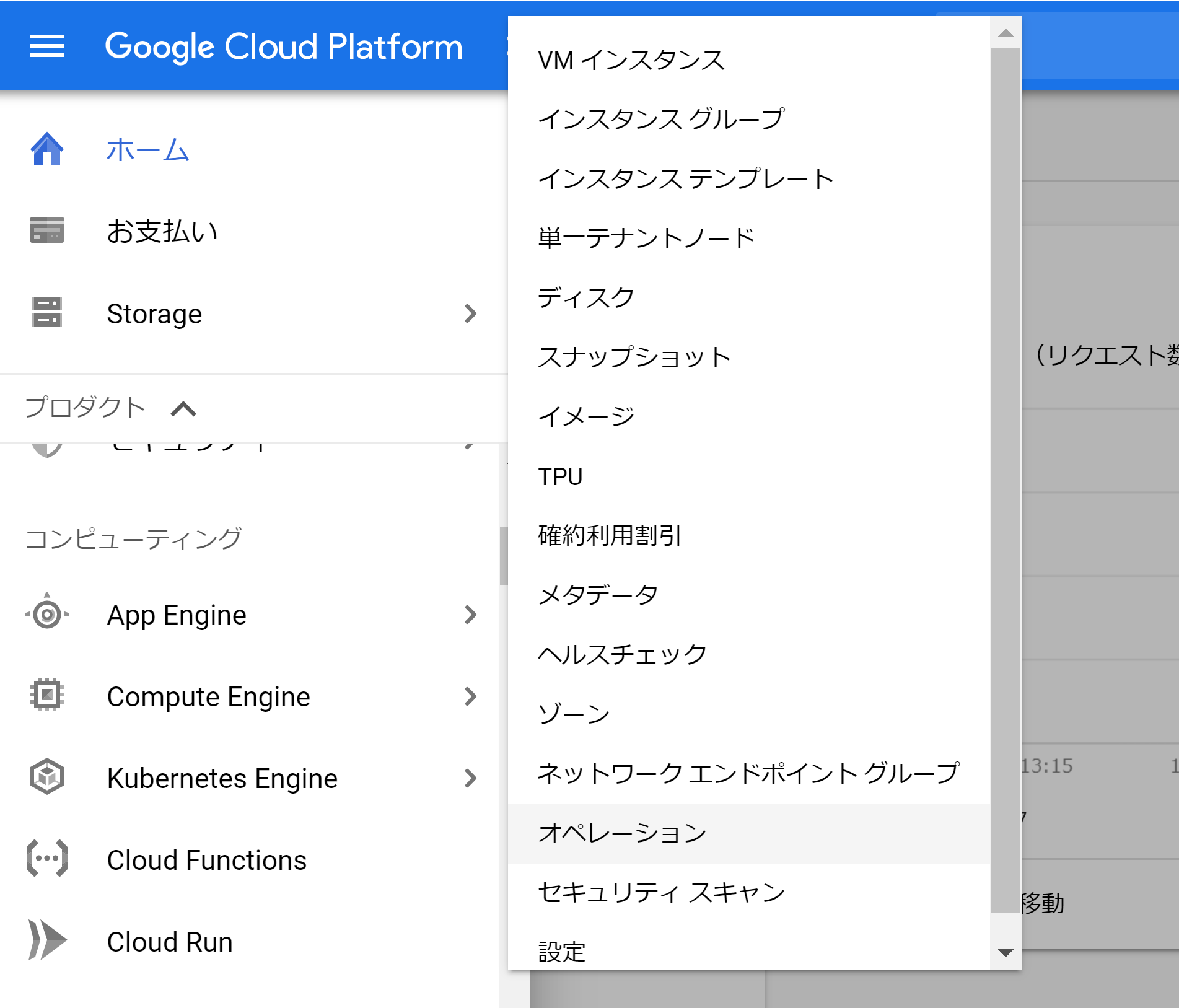Select ヘルスチェック menu item
Image resolution: width=1179 pixels, height=1008 pixels.
[749, 654]
